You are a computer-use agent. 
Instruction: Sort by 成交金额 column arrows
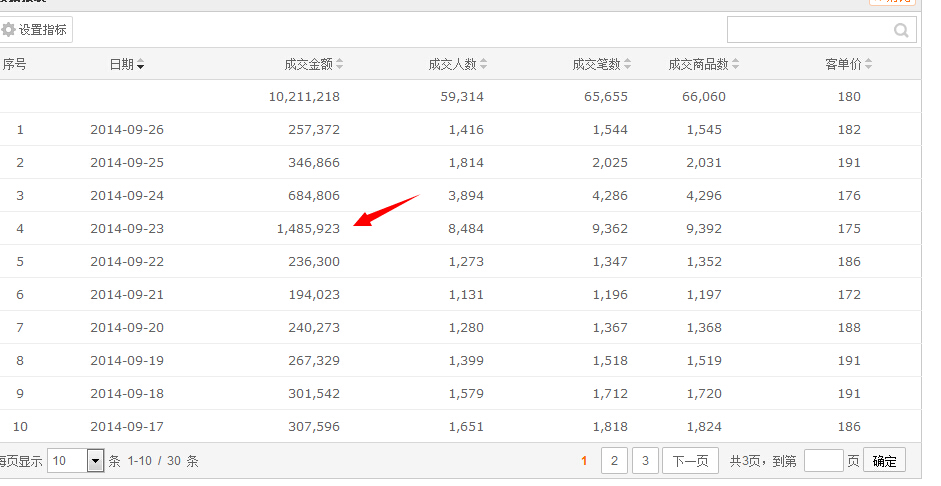(x=340, y=64)
